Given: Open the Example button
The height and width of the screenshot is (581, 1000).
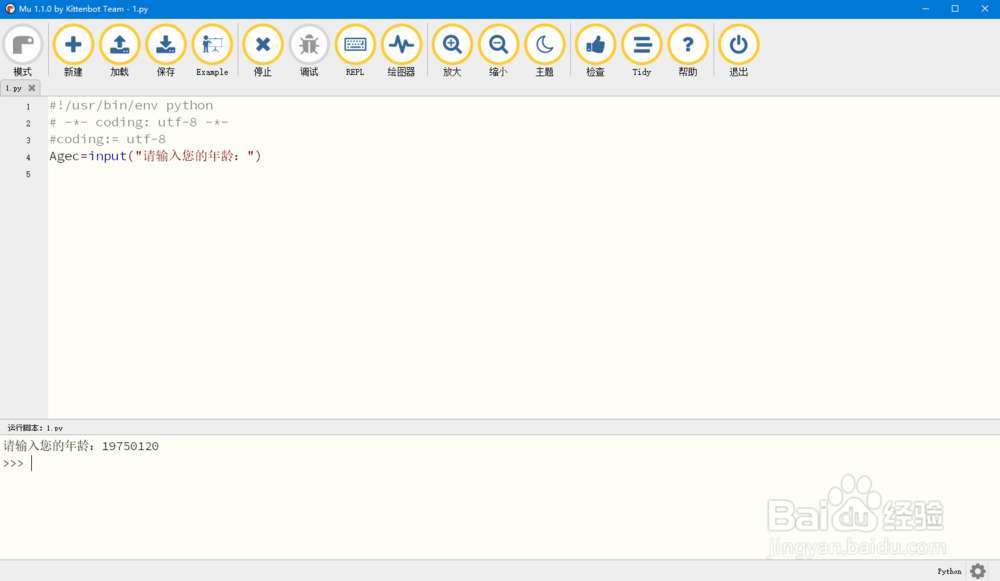Looking at the screenshot, I should pos(212,51).
